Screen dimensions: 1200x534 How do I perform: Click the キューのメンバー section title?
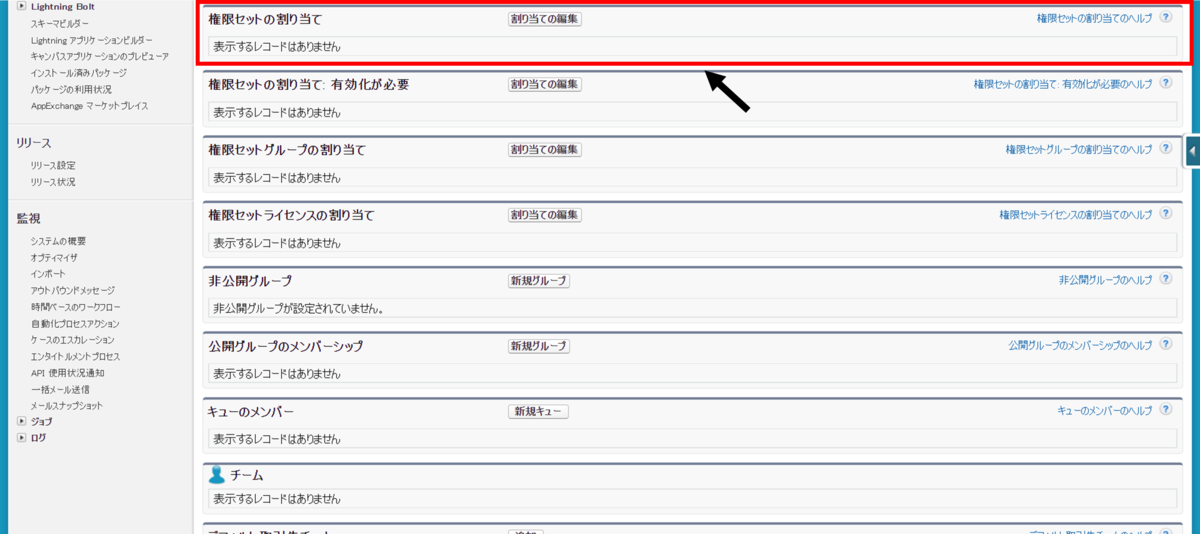[x=251, y=412]
